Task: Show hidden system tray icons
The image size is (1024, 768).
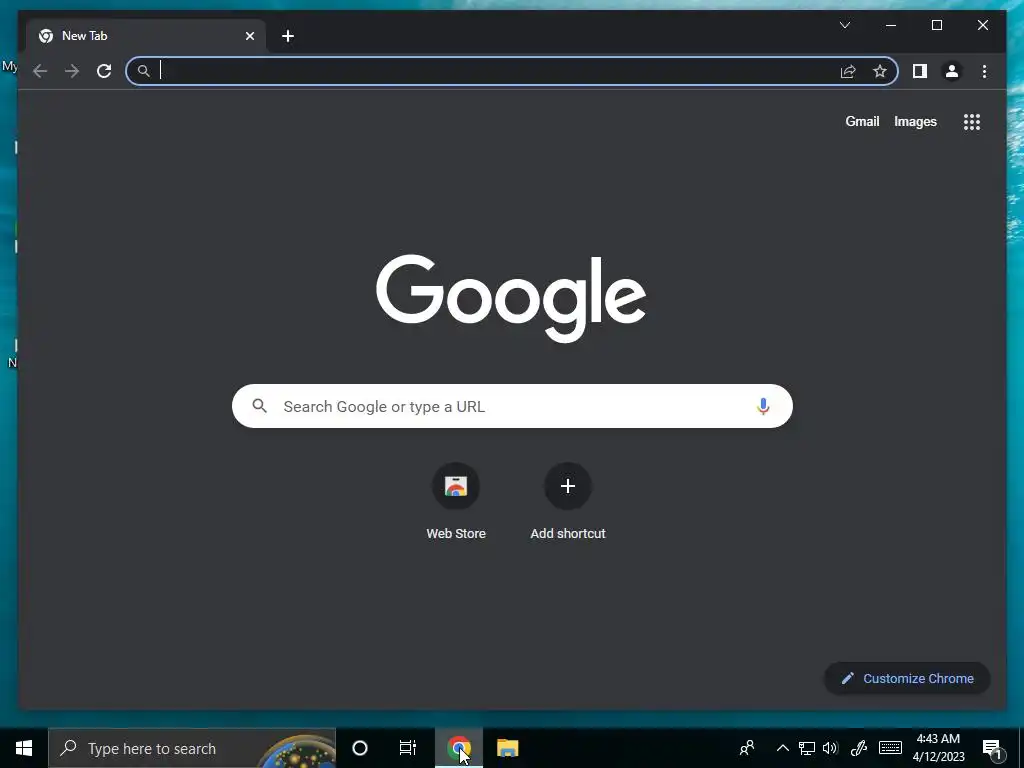Action: (x=782, y=748)
